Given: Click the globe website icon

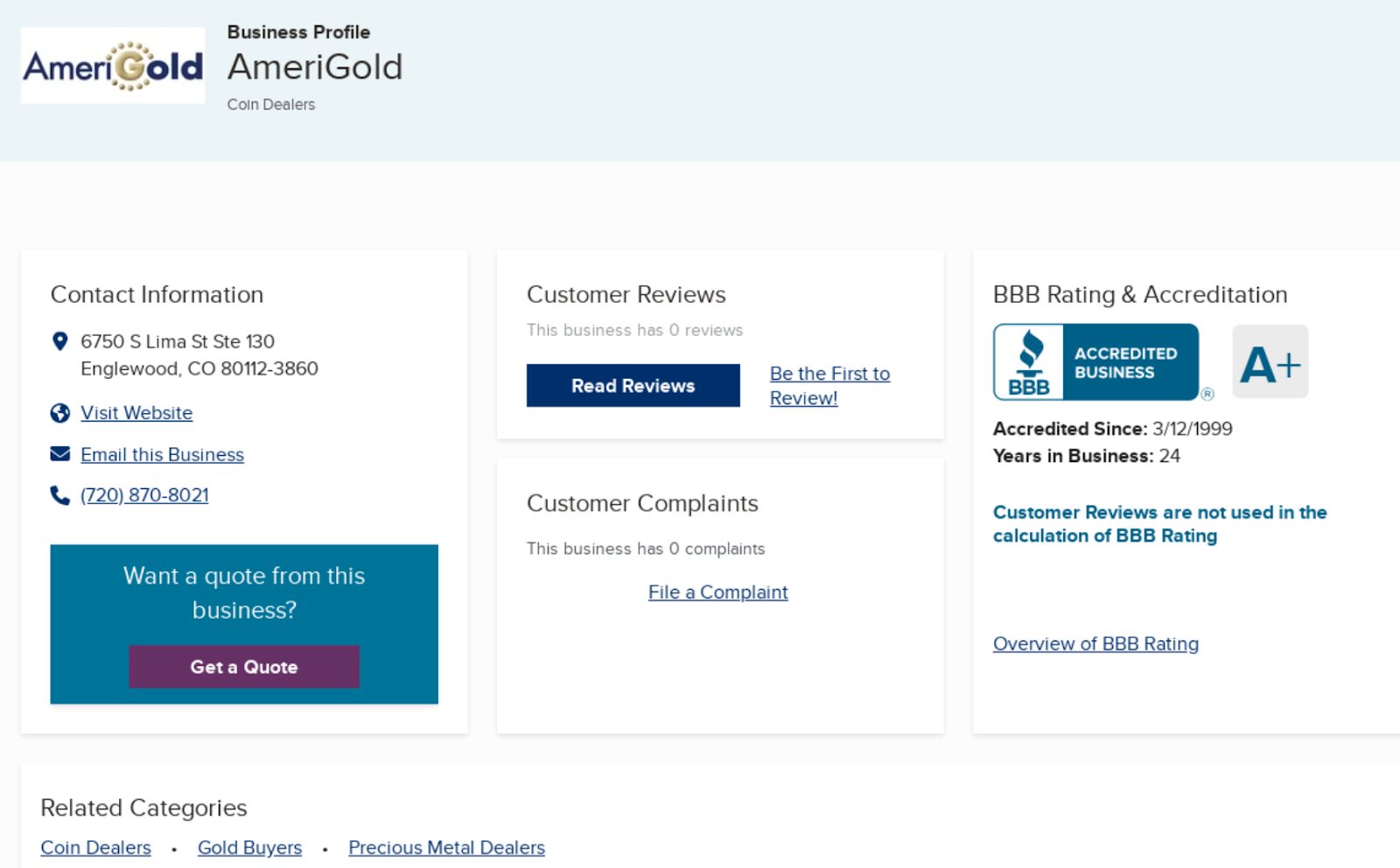Looking at the screenshot, I should [x=60, y=413].
